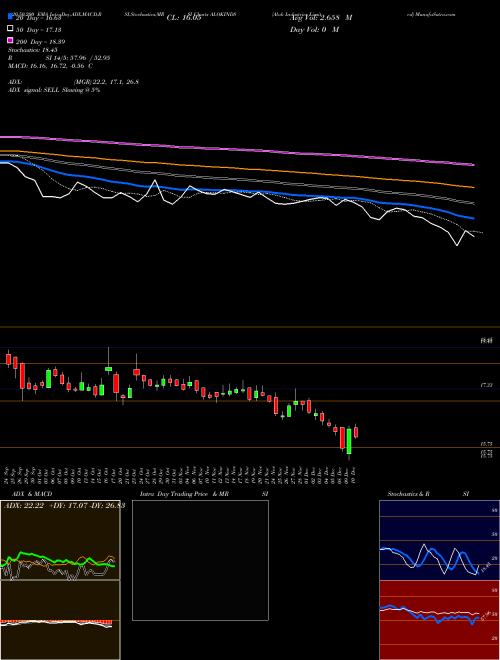Click the 'ADX: 22.22 +DY: 17.07' readout
Image resolution: width=500 pixels, height=660 pixels.
[x=64, y=505]
